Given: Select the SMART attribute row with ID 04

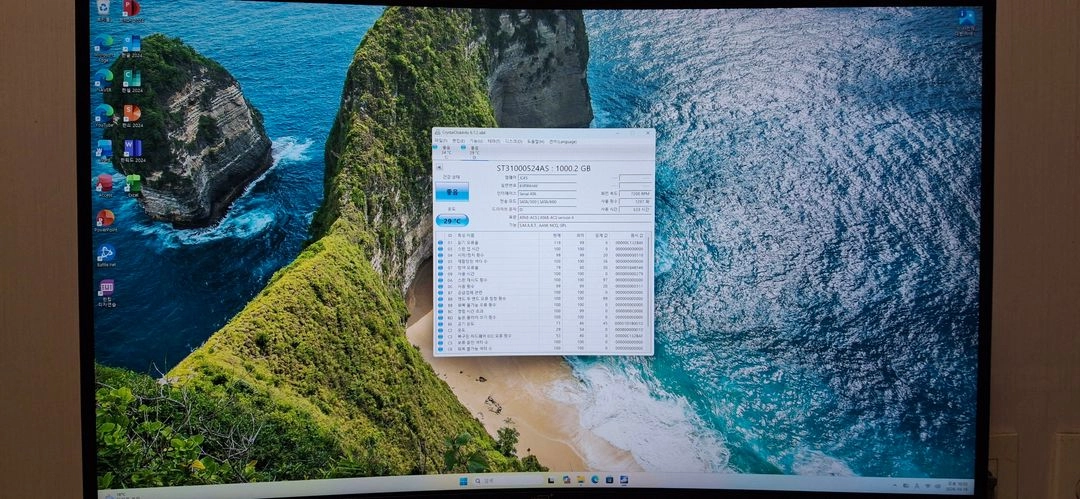Looking at the screenshot, I should (541, 255).
